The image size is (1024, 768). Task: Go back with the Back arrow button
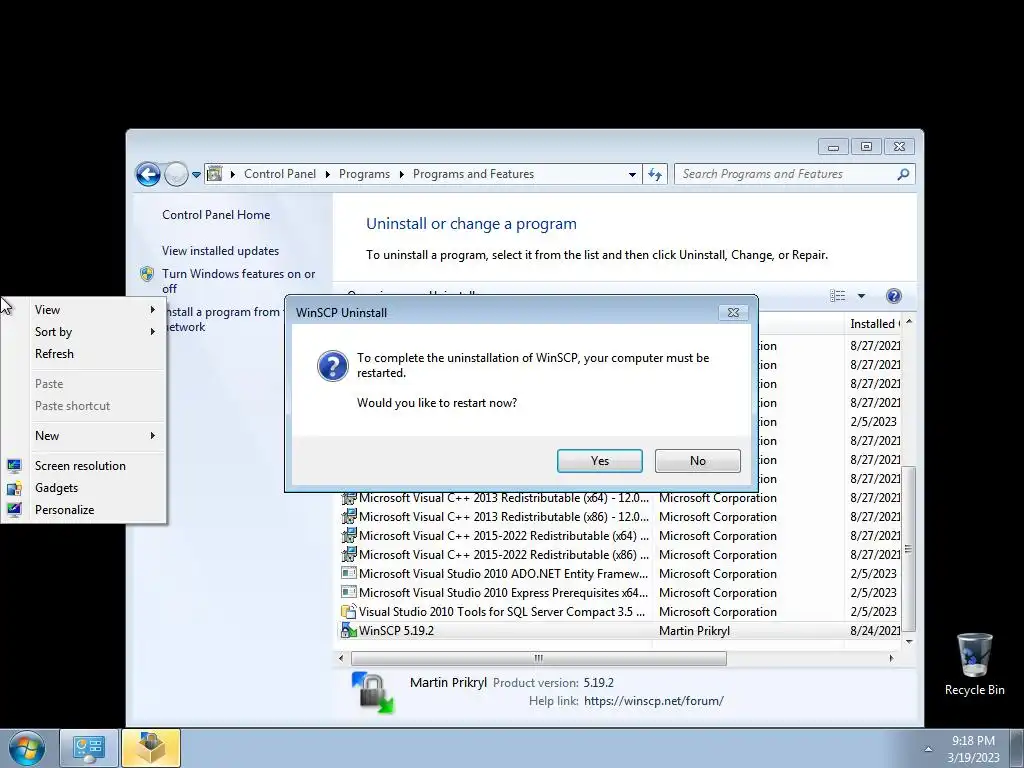coord(148,174)
